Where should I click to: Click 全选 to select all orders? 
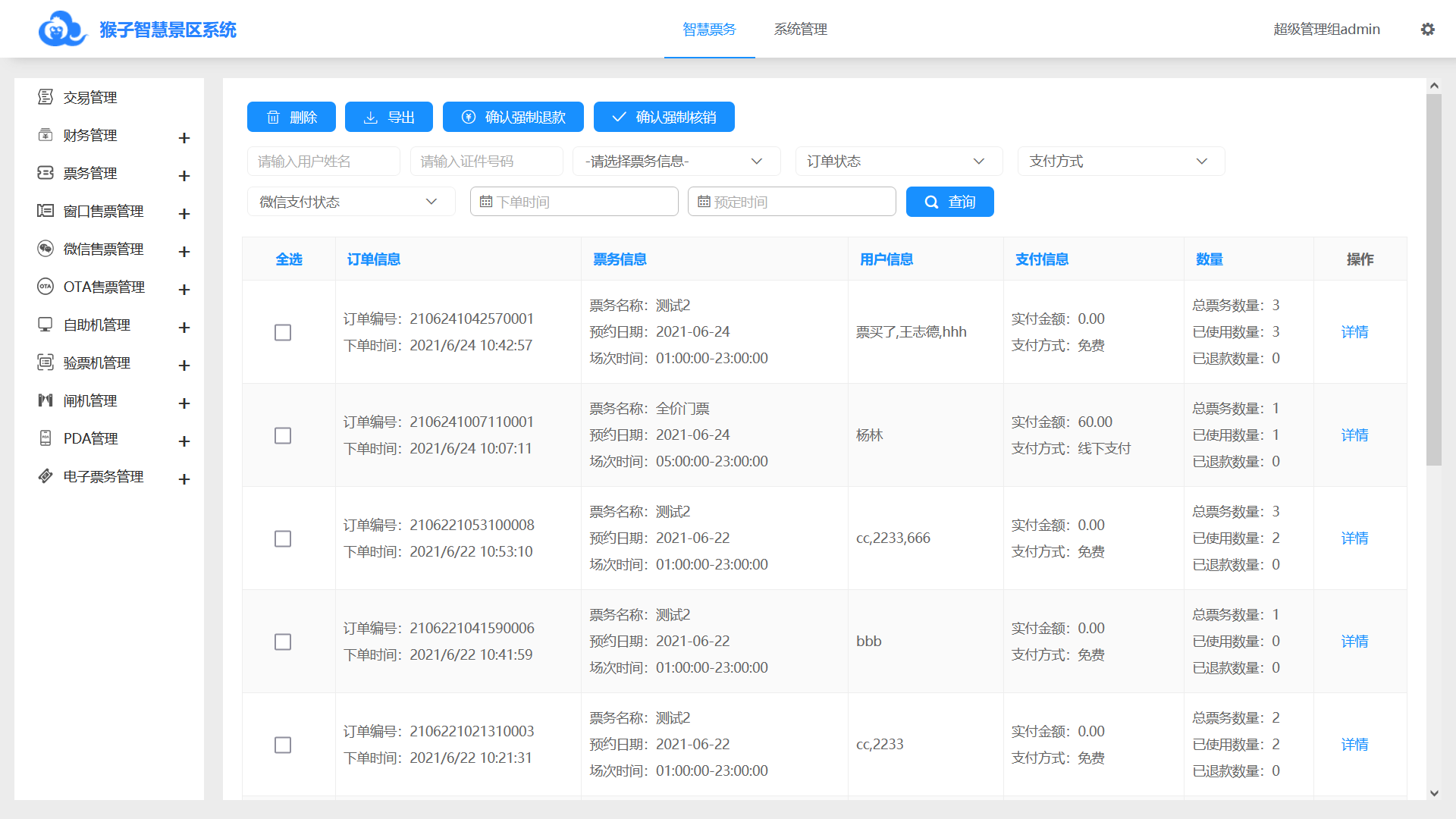tap(289, 259)
